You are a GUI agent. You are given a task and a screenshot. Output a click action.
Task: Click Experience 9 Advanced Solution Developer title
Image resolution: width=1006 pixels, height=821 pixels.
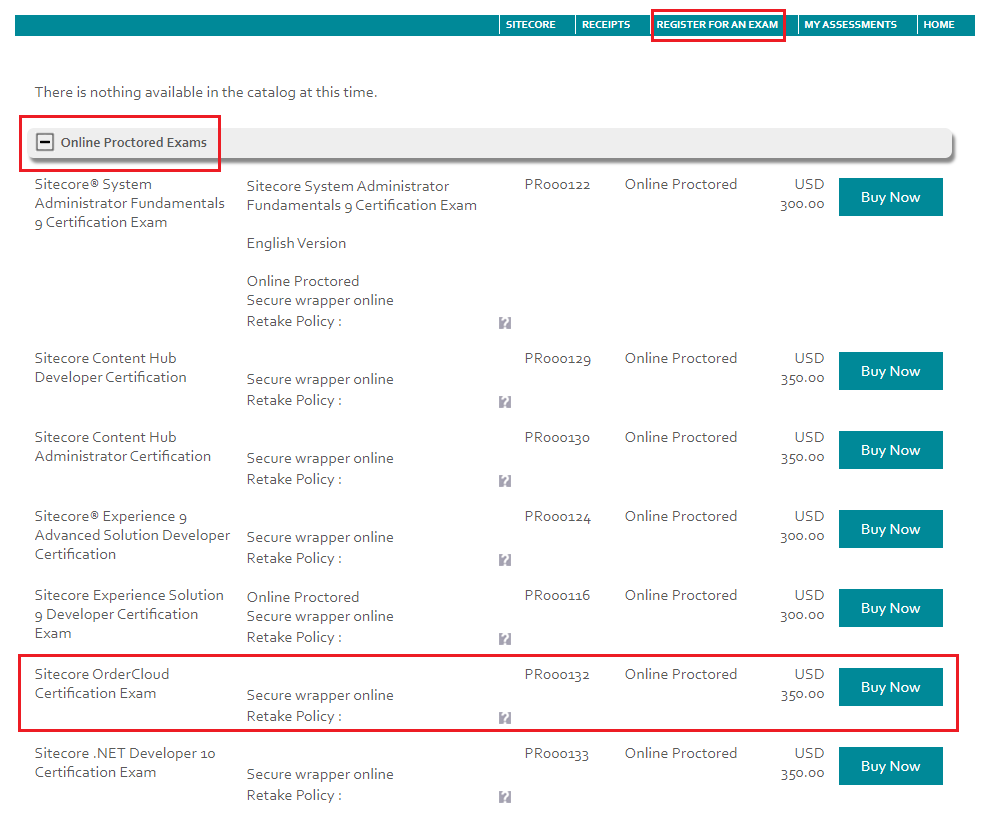[132, 535]
